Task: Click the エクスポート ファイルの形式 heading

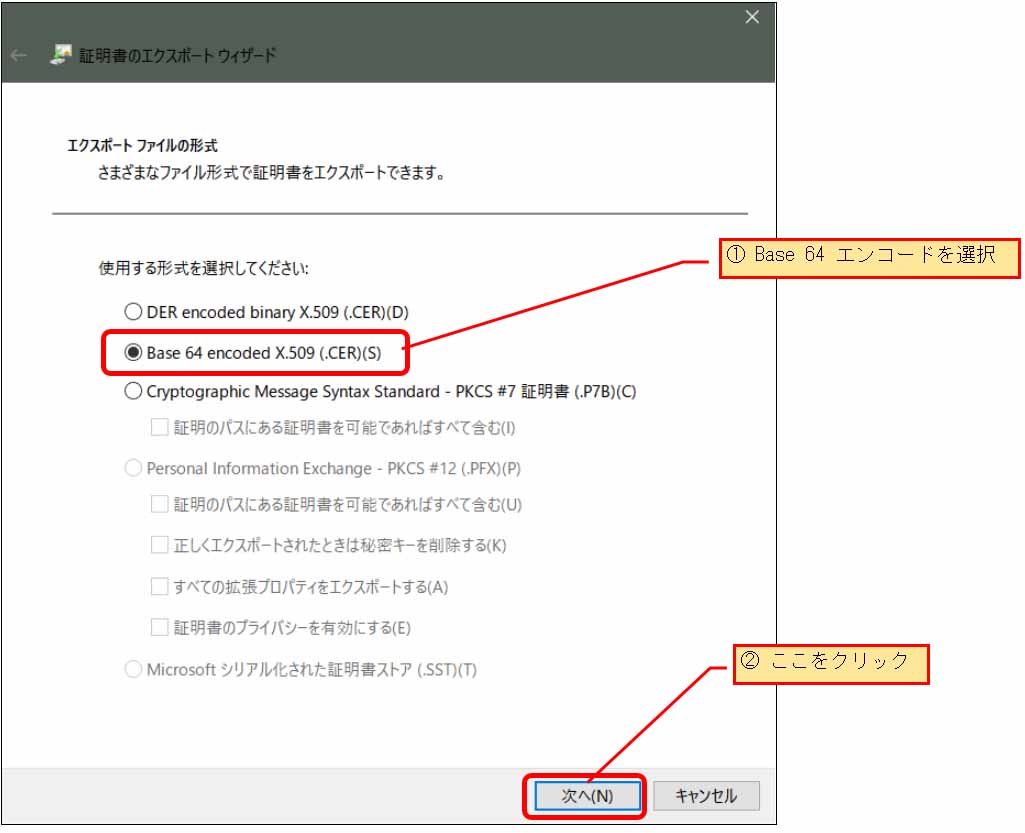Action: [142, 147]
